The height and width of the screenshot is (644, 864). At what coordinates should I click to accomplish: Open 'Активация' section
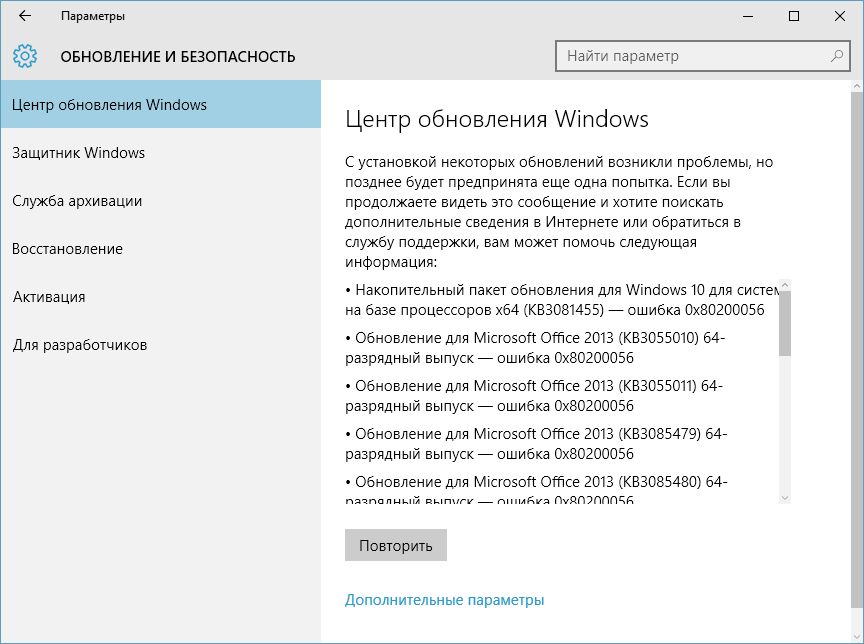coord(160,296)
